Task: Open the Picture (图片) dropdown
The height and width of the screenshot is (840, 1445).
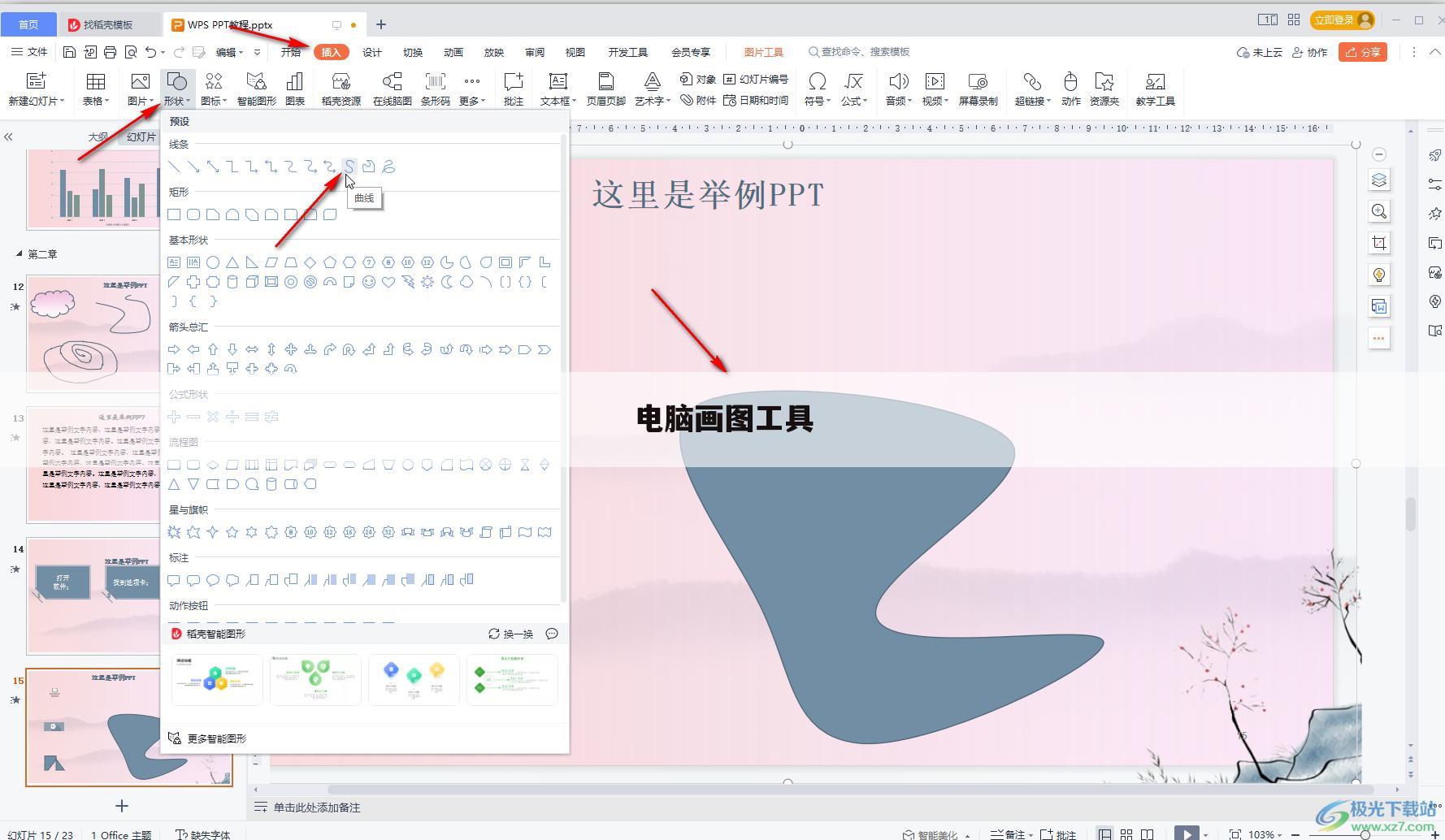Action: tap(140, 101)
